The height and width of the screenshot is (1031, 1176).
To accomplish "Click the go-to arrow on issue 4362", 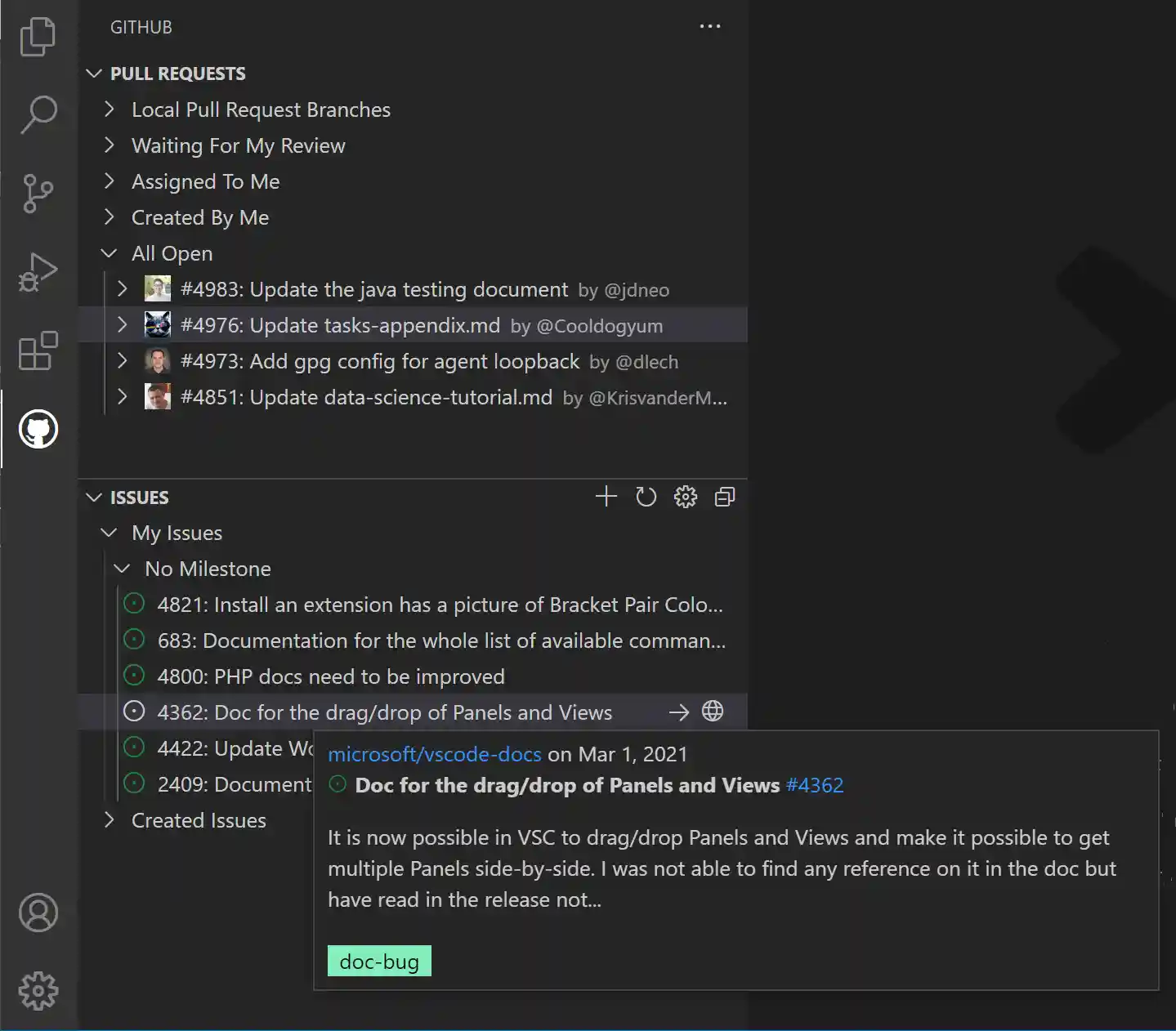I will coord(678,712).
